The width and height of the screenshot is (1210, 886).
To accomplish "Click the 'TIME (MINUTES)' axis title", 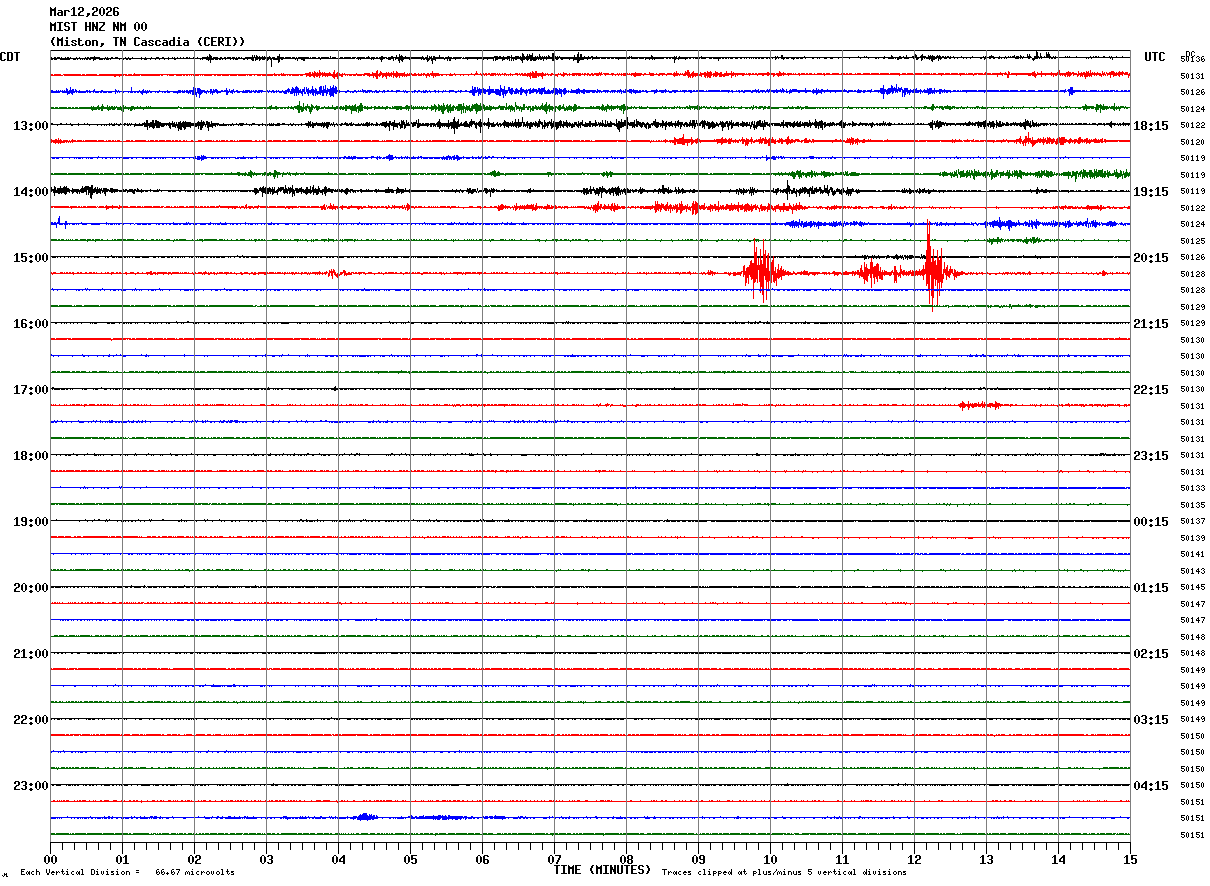I will tap(602, 870).
